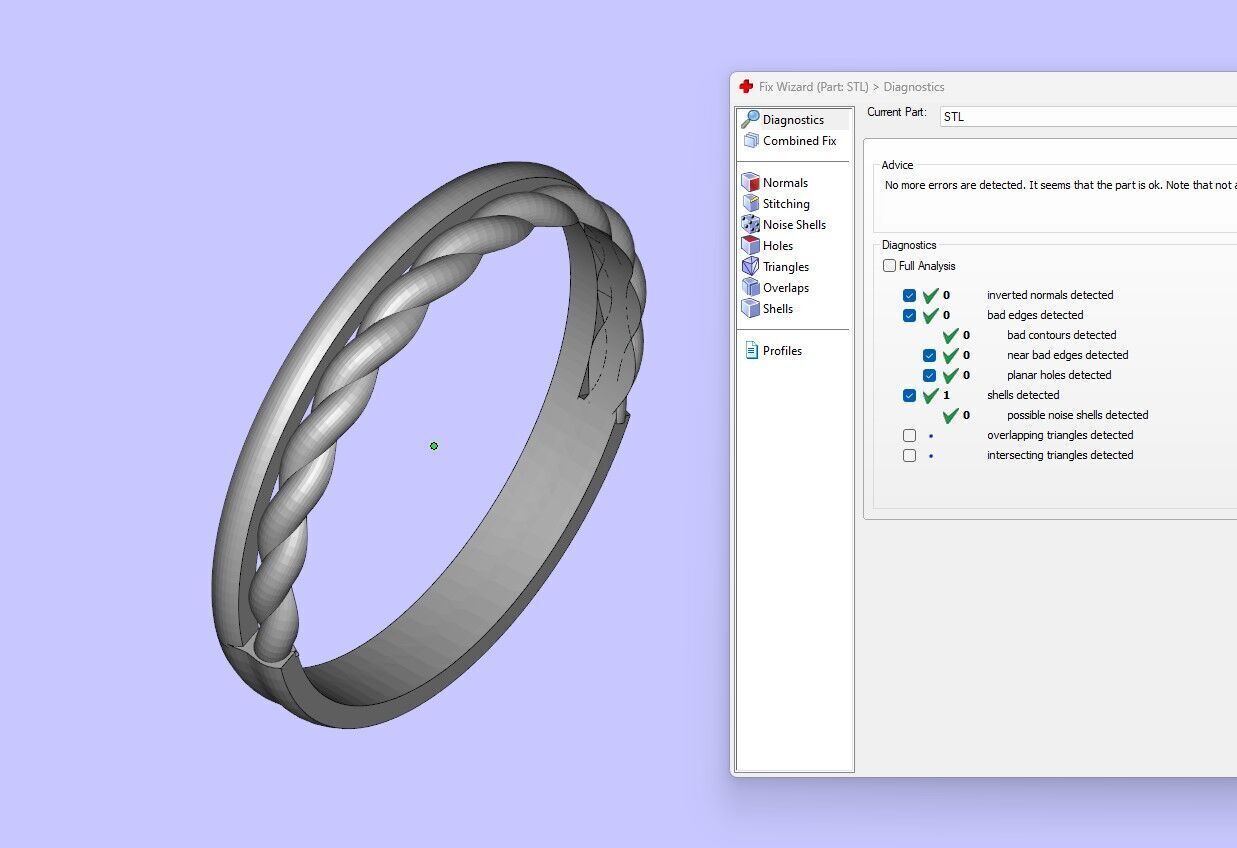Go to the Shells page label
This screenshot has width=1237, height=848.
[x=778, y=309]
